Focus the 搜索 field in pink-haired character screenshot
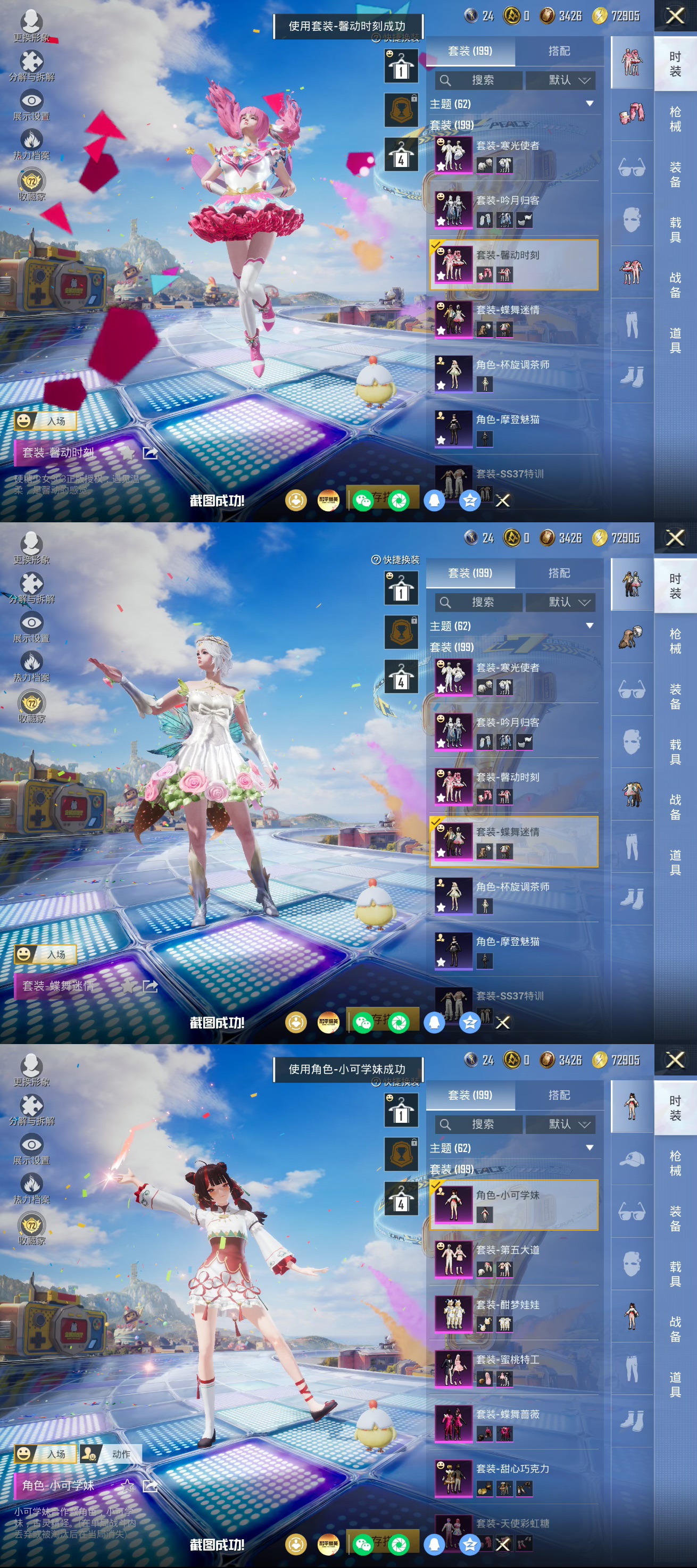Viewport: 697px width, 1568px height. (x=478, y=80)
